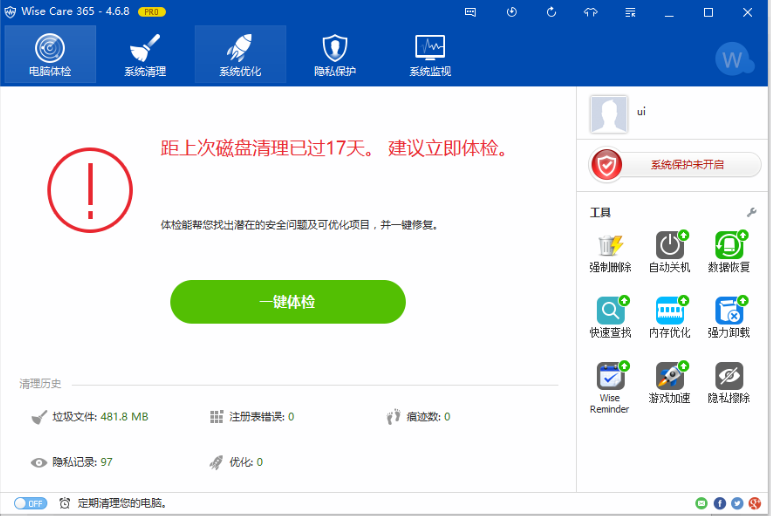Screen dimensions: 771x516
Task: Open the 隐私保护 tab
Action: pos(335,54)
